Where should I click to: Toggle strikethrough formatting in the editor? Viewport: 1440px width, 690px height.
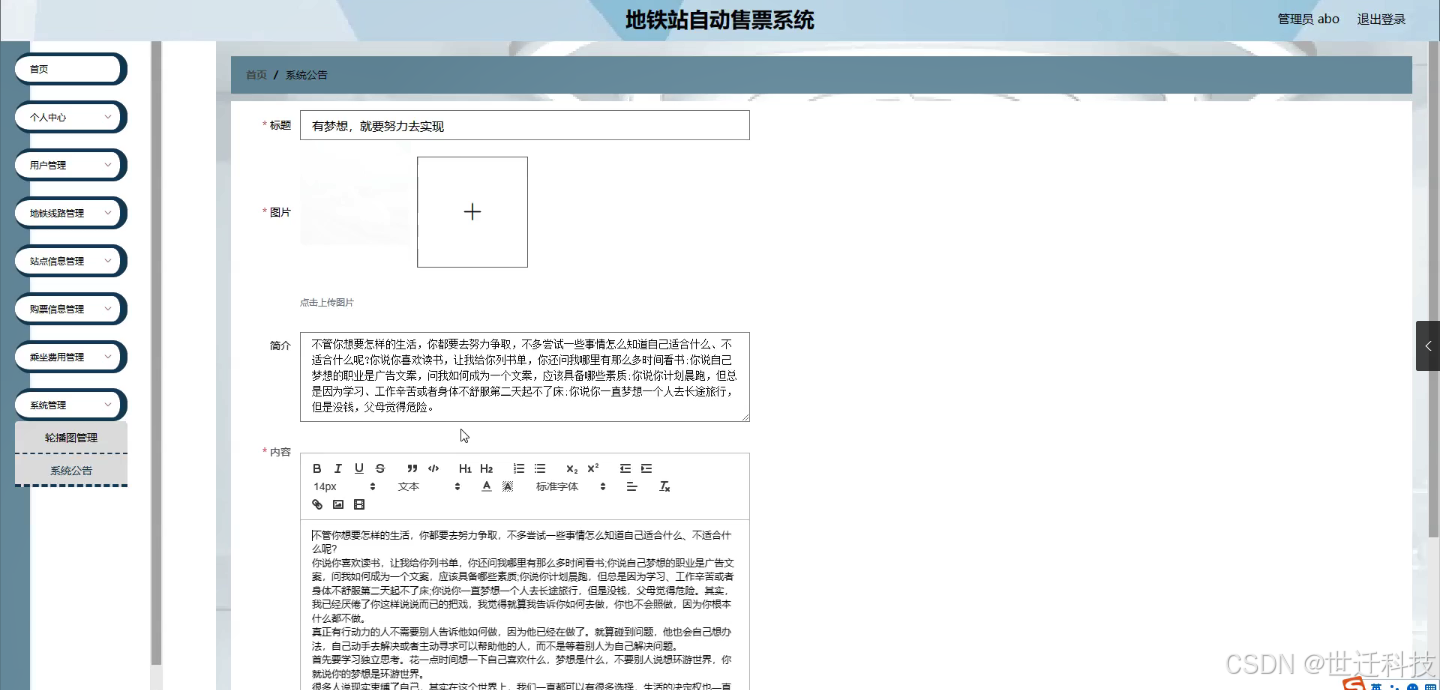(380, 469)
